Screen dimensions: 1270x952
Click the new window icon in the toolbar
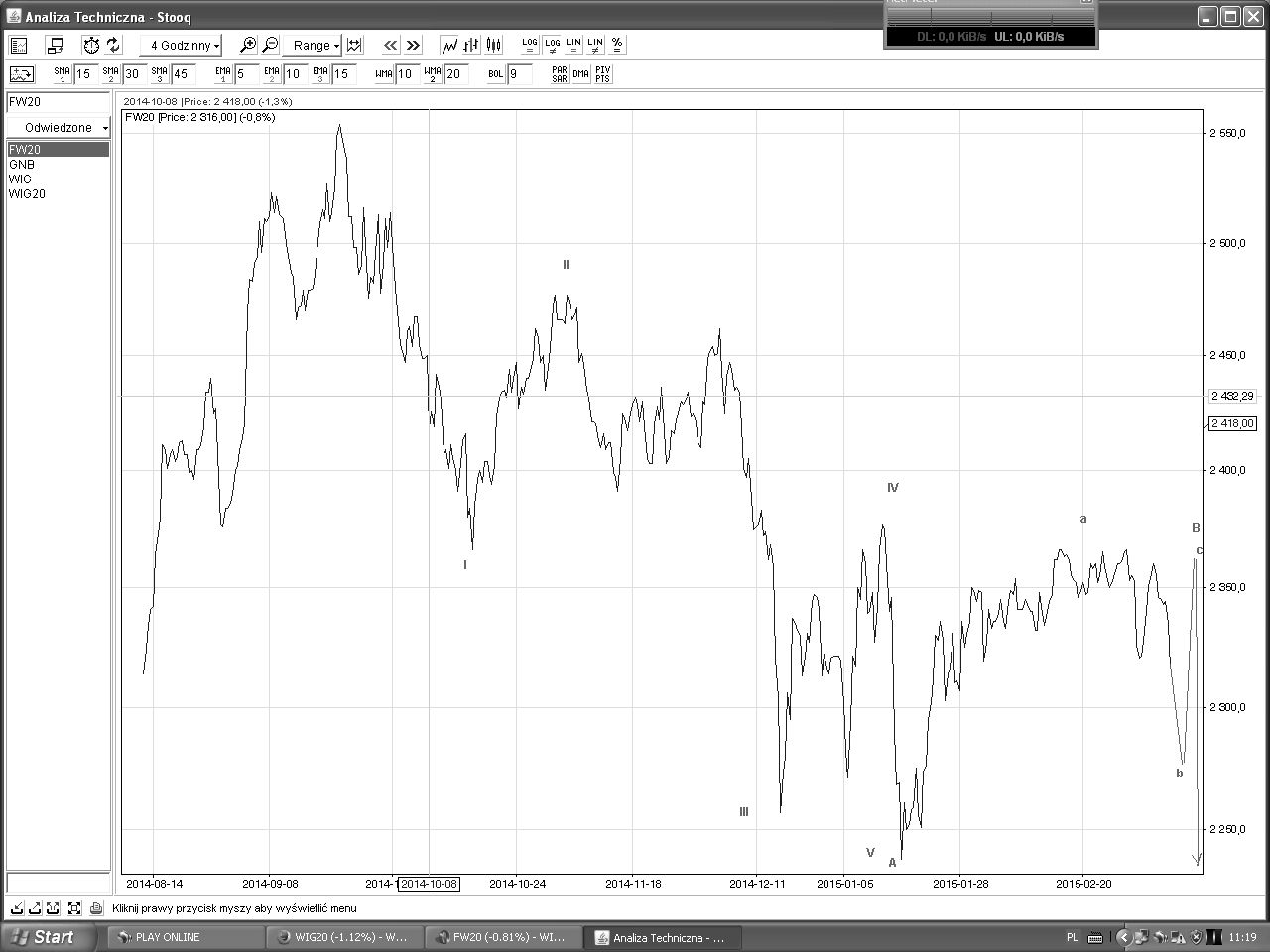pos(56,45)
